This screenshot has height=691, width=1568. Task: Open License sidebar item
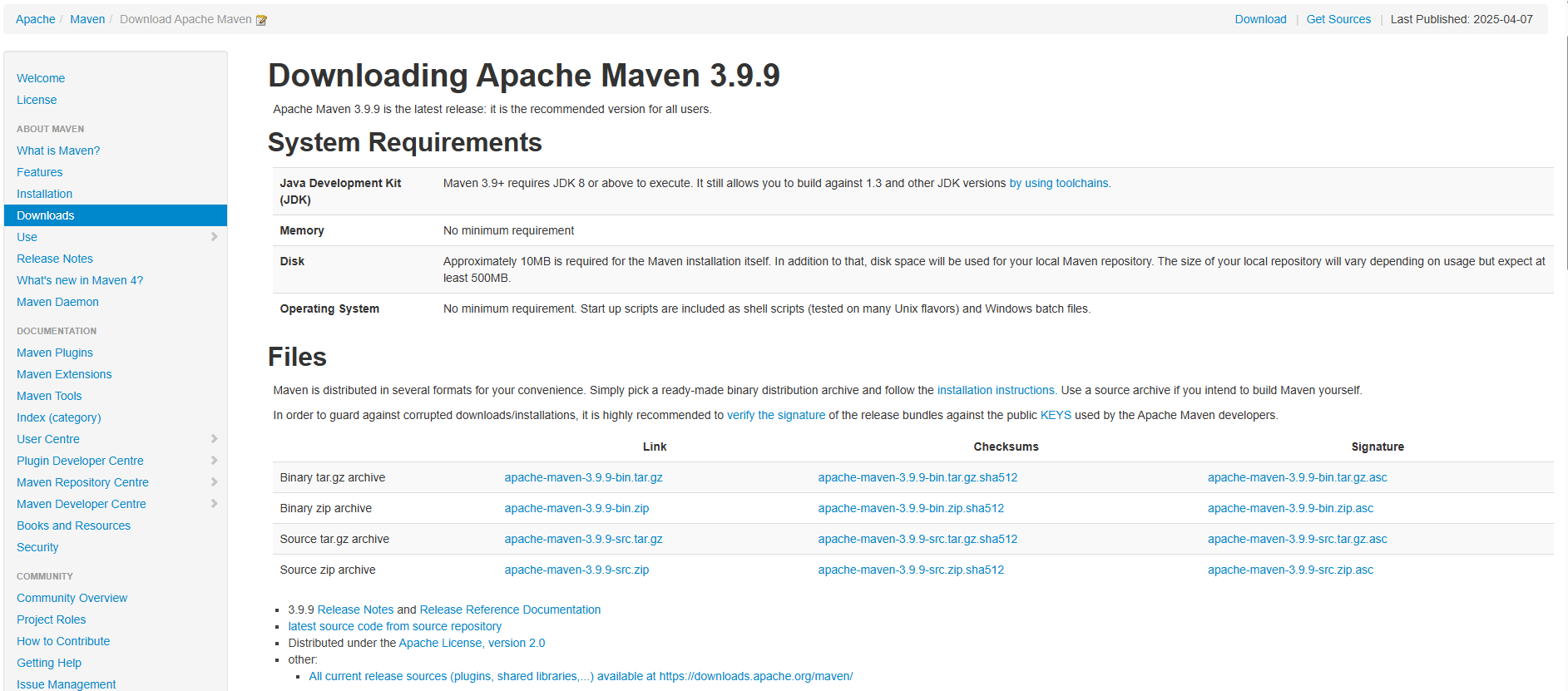pyautogui.click(x=37, y=100)
